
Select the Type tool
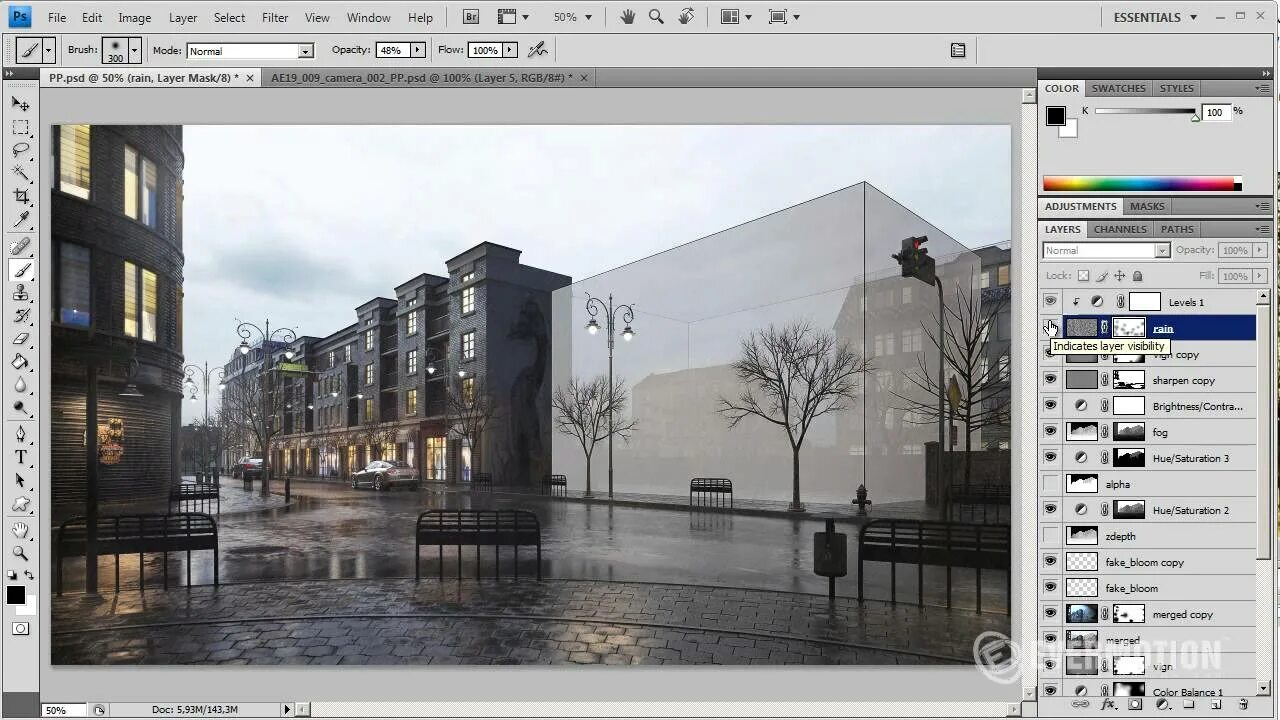[x=21, y=457]
